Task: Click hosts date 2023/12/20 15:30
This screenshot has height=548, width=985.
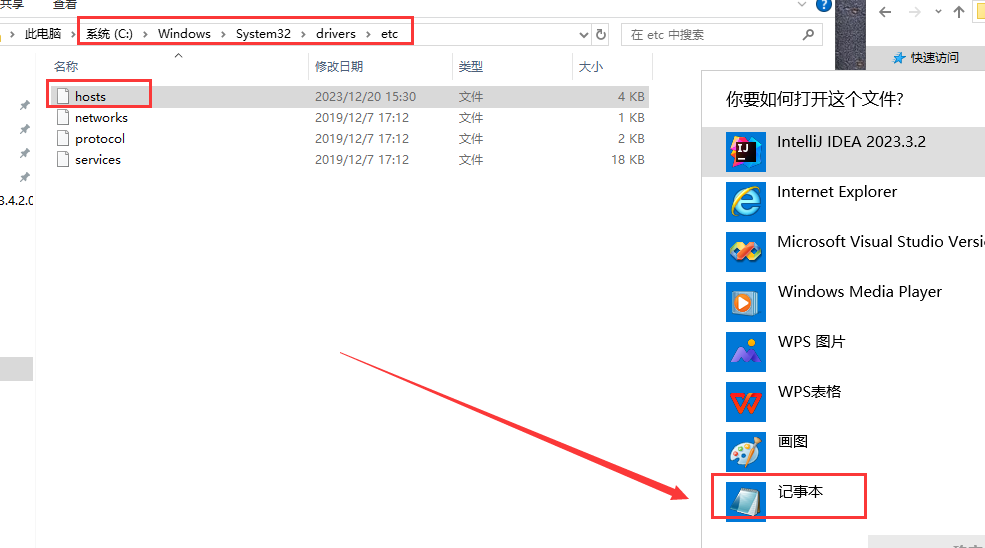Action: (x=366, y=97)
